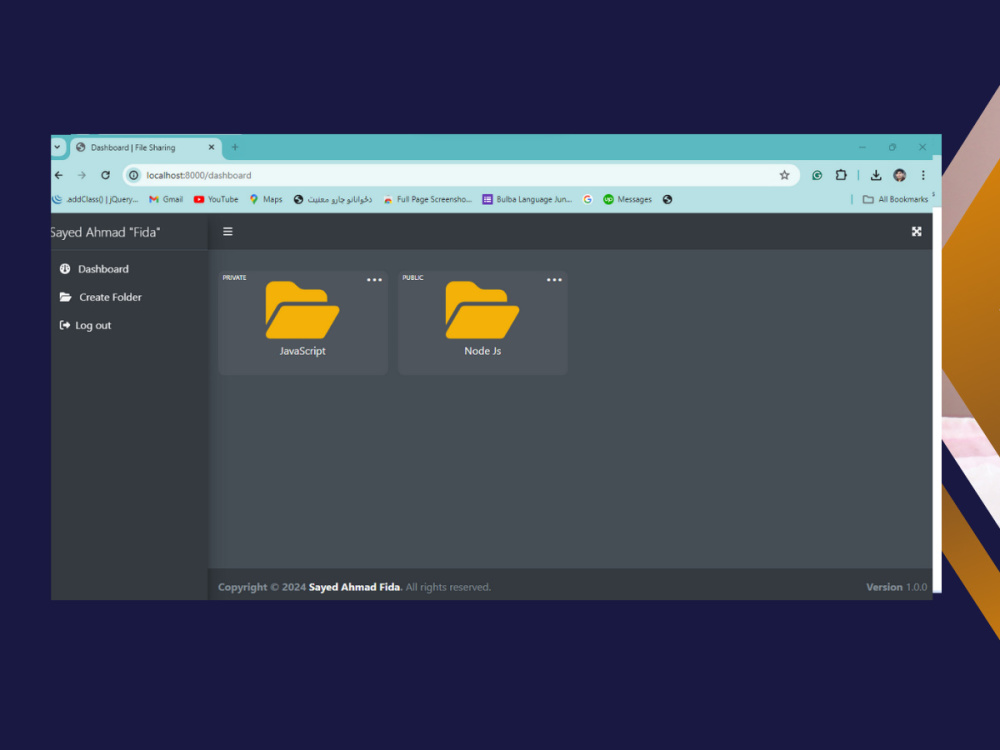Open the tab search dropdown arrow

(57, 147)
